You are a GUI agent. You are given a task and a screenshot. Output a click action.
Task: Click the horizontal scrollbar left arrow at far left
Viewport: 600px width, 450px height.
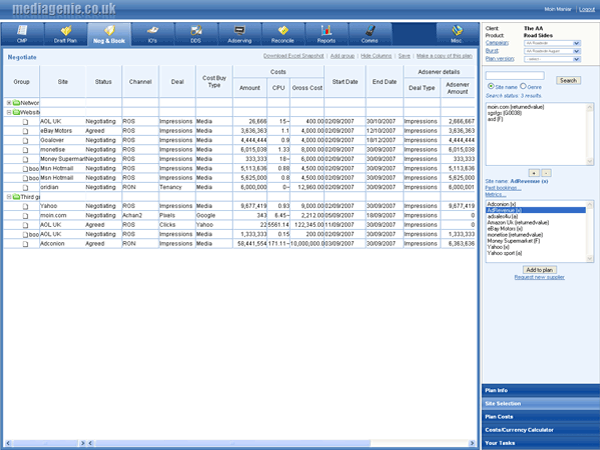point(8,443)
